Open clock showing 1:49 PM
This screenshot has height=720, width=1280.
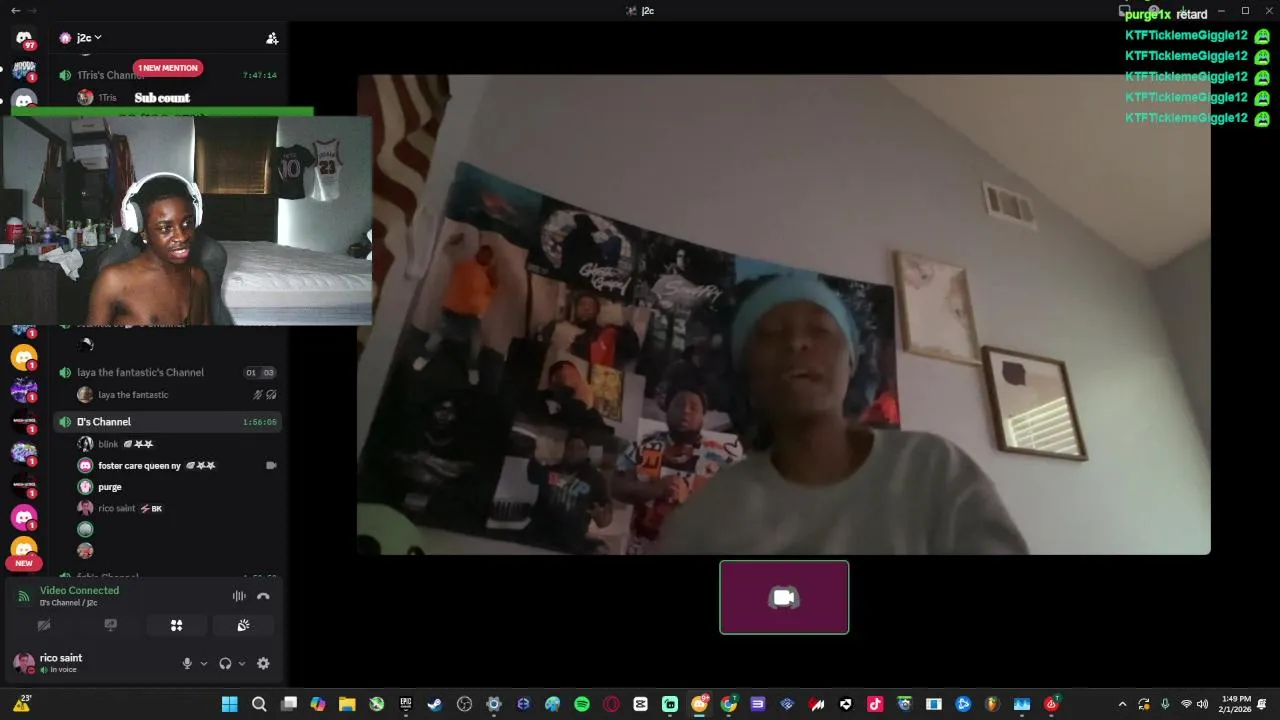[1236, 704]
